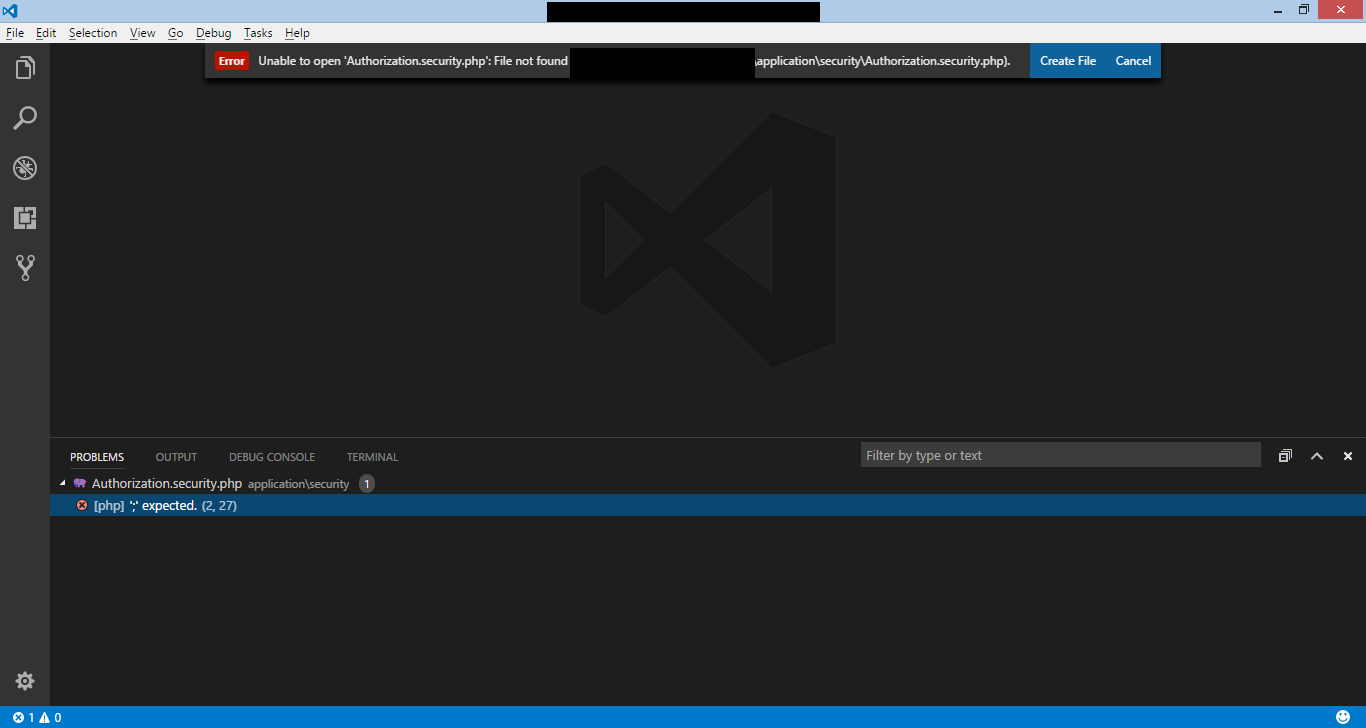Open the Debug view in activity bar
1366x728 pixels.
pyautogui.click(x=25, y=168)
